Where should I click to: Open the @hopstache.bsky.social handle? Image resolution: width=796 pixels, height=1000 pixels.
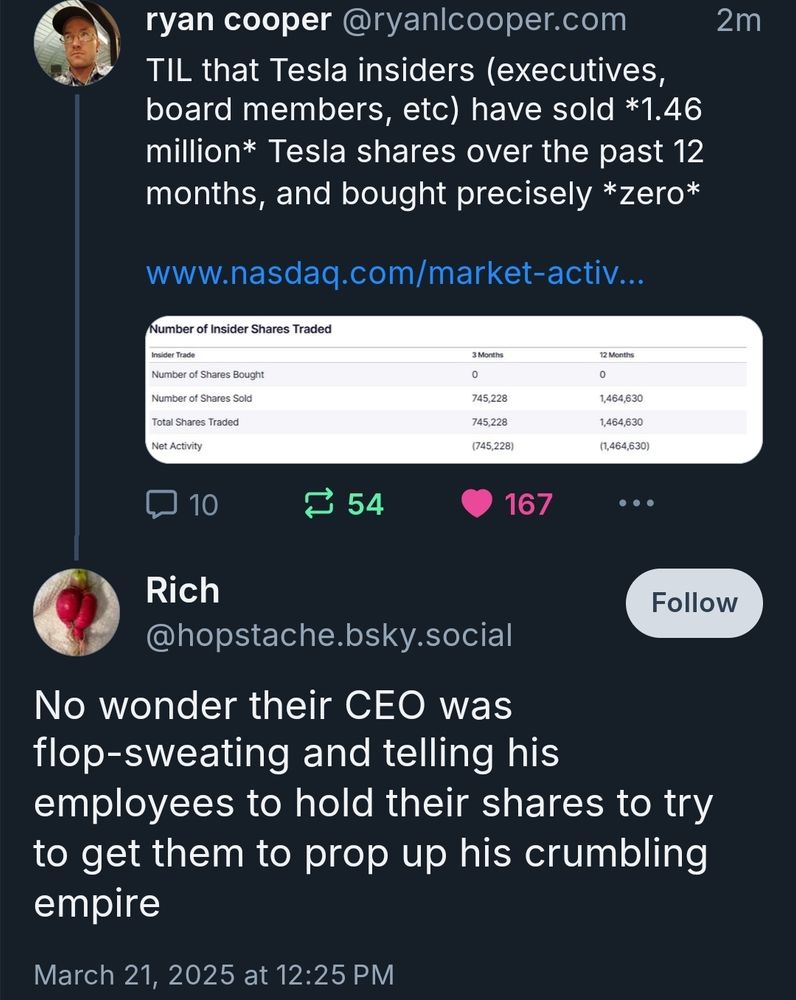point(329,635)
